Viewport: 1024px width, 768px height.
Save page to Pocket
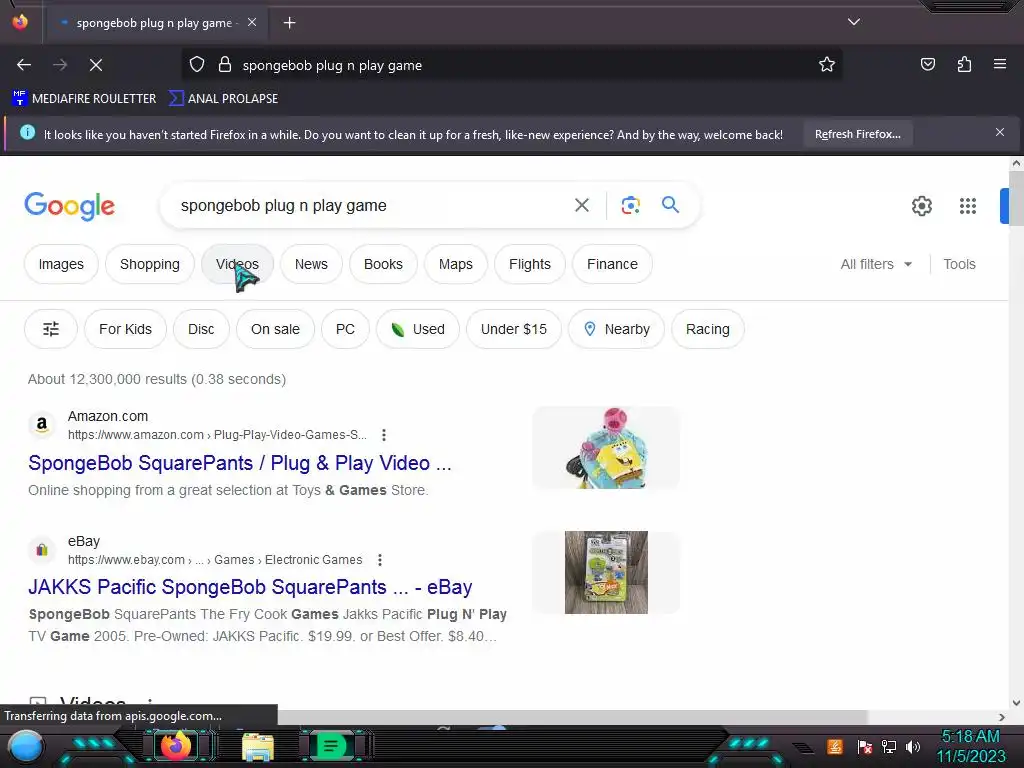tap(927, 64)
